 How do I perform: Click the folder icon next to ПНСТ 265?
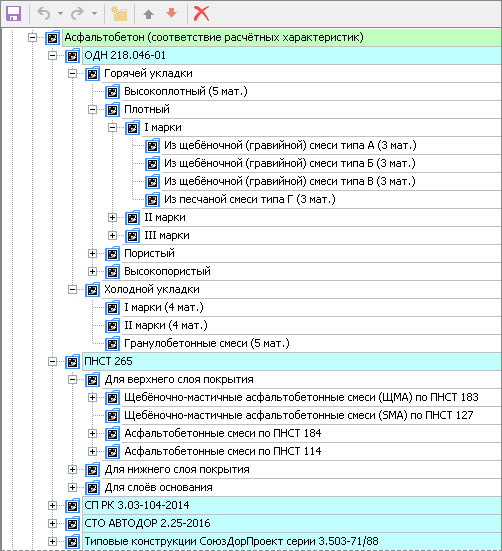click(73, 361)
